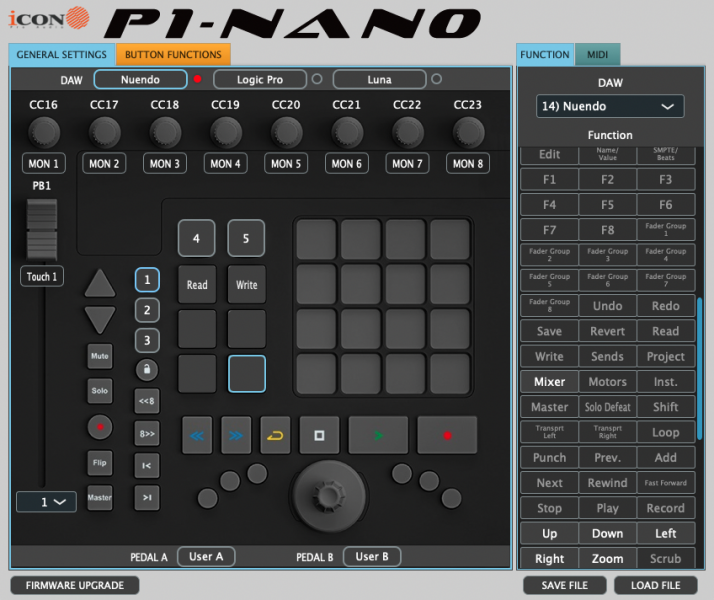Click the green play transport button
Viewport: 714px width, 600px height.
click(x=378, y=435)
